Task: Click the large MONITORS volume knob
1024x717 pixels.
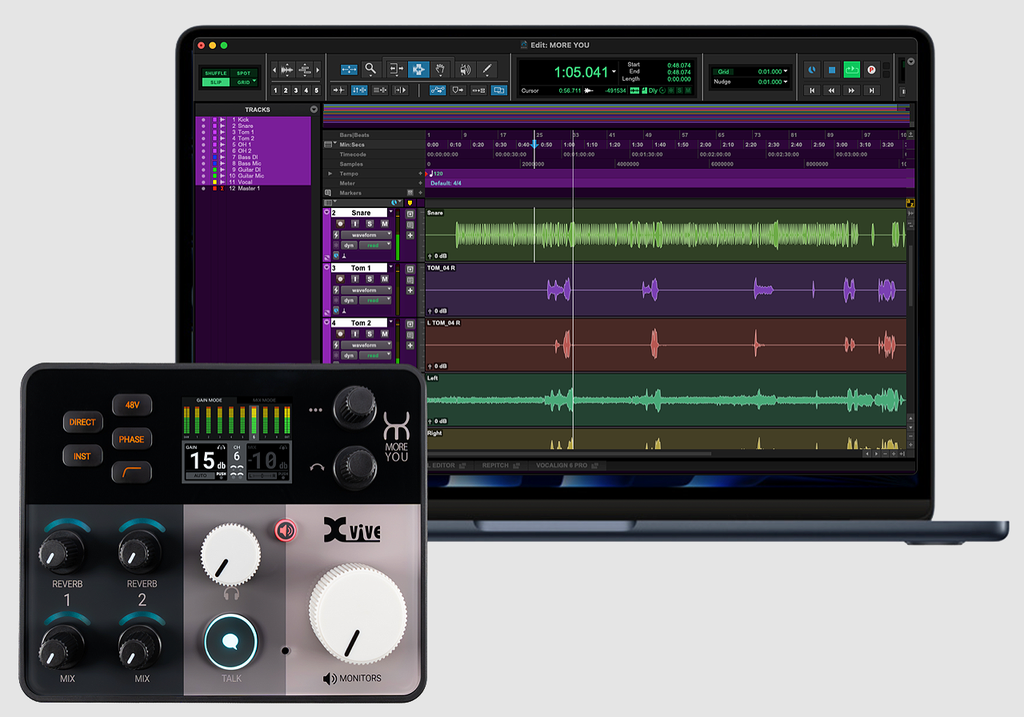Action: coord(357,613)
